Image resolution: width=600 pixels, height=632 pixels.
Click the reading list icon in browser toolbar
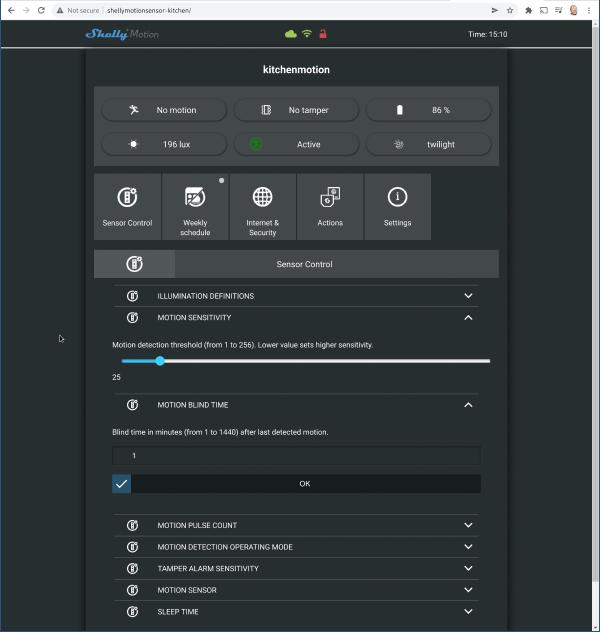coord(558,10)
